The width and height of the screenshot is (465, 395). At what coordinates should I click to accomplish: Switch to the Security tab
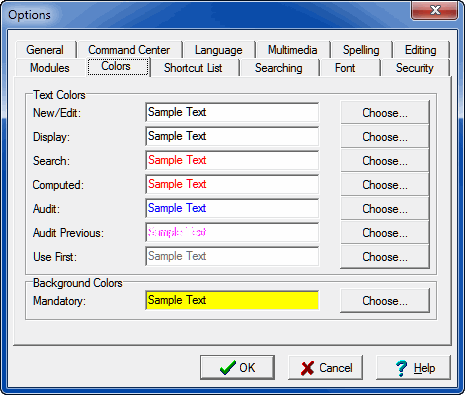coord(415,68)
